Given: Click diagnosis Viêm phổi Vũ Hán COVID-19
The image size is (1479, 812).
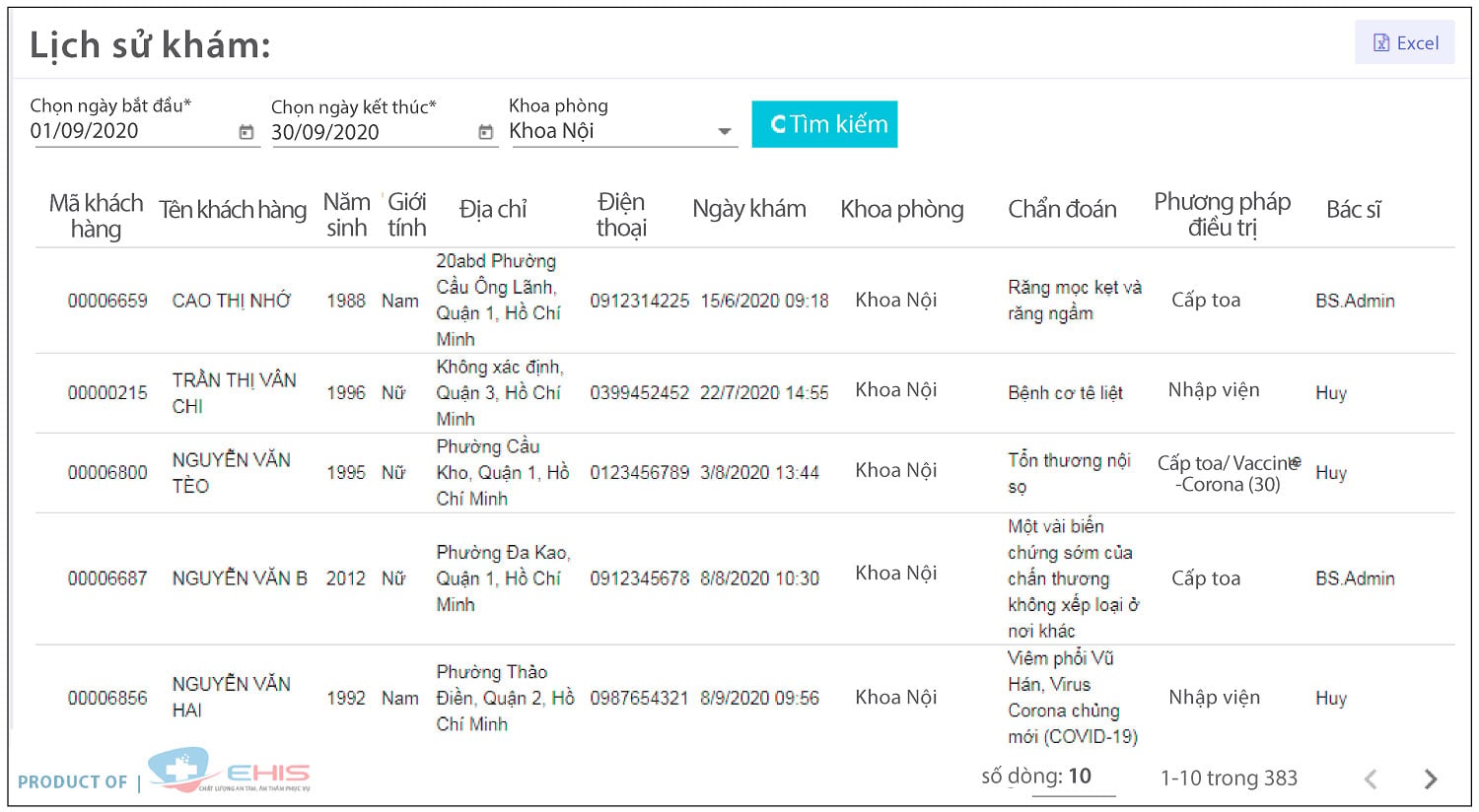Looking at the screenshot, I should click(x=1073, y=697).
